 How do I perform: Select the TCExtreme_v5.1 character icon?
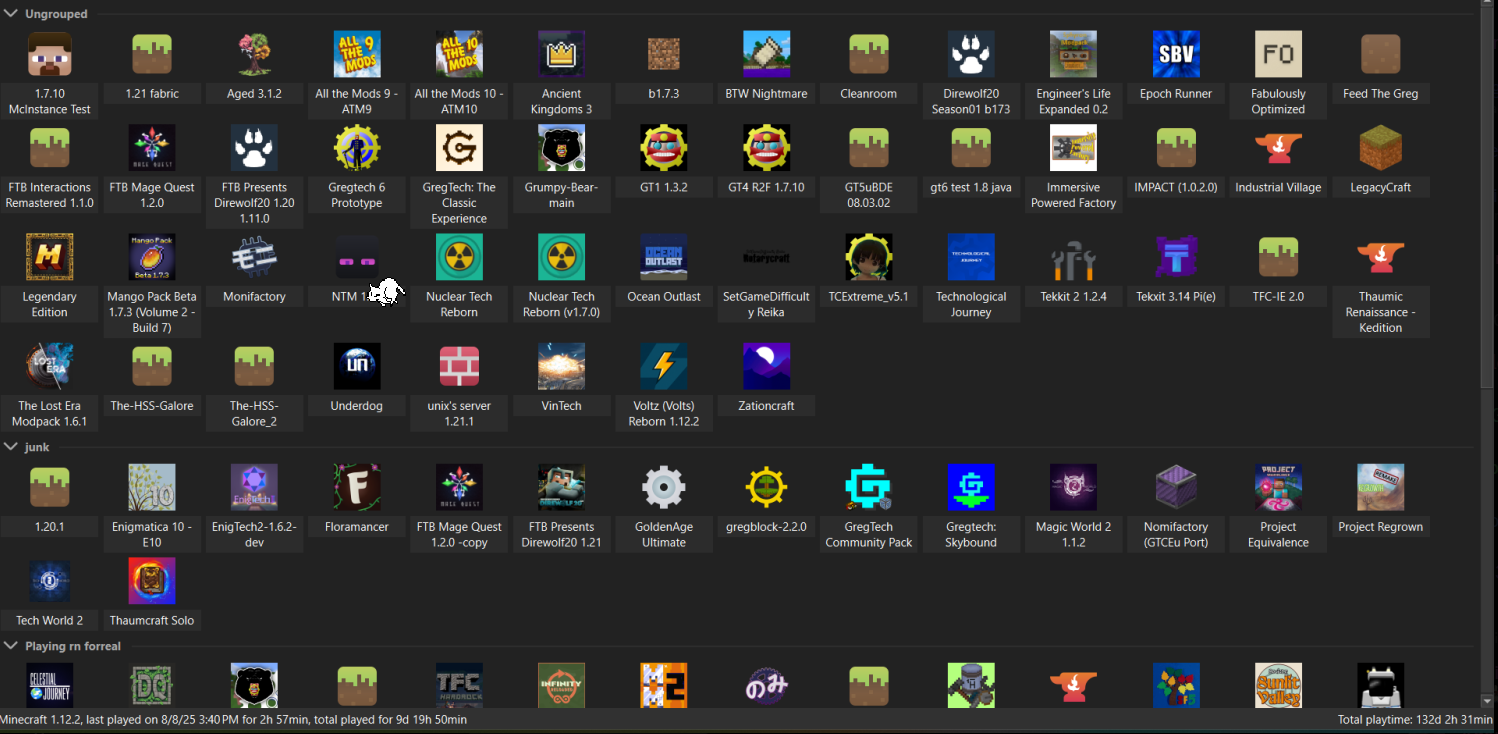coord(869,257)
